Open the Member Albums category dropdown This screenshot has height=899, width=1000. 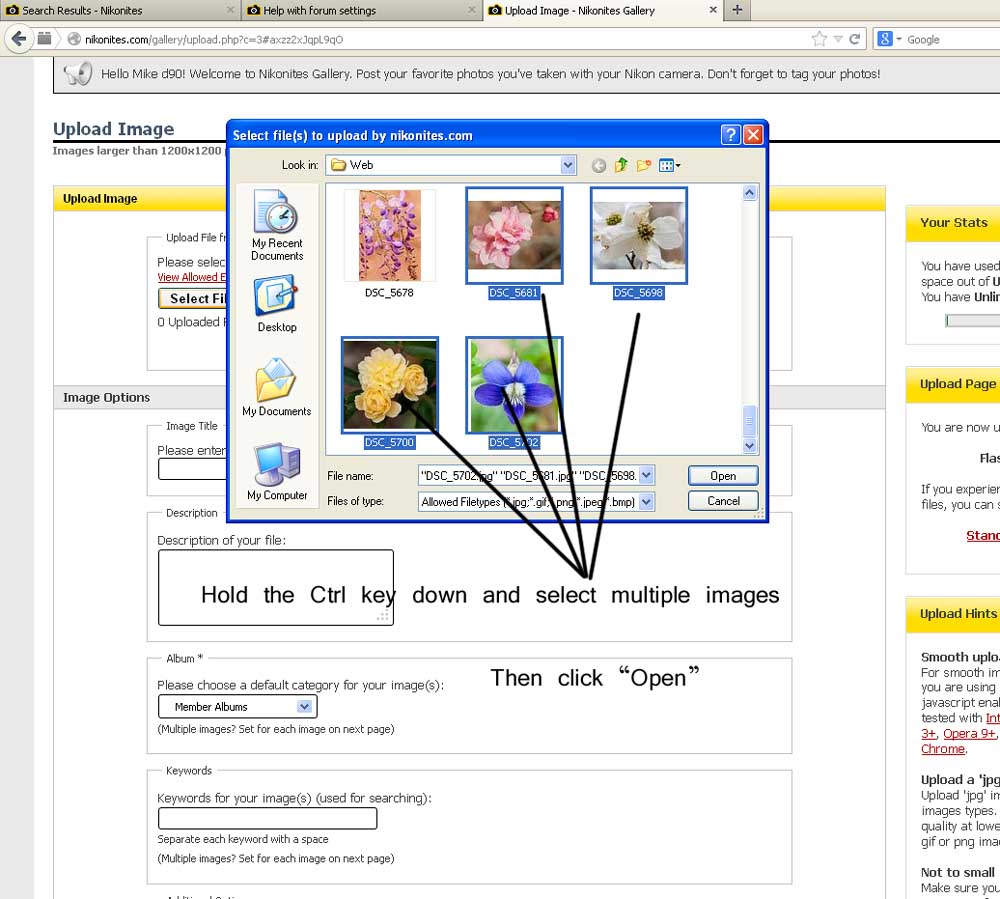point(237,707)
